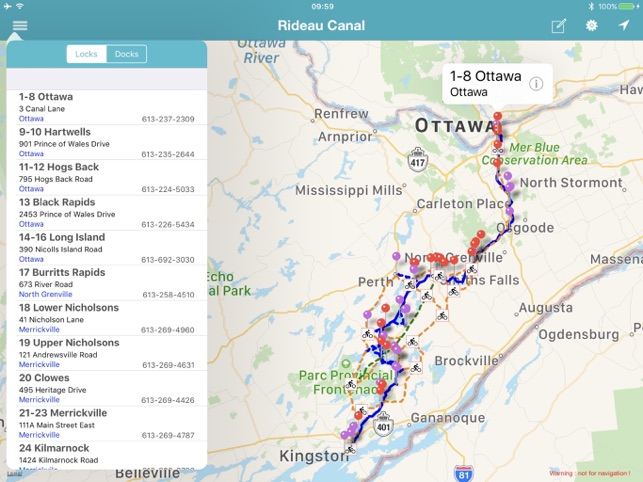Tap Ottawa link under 9-10 Hartwells
The image size is (643, 482).
(31, 154)
